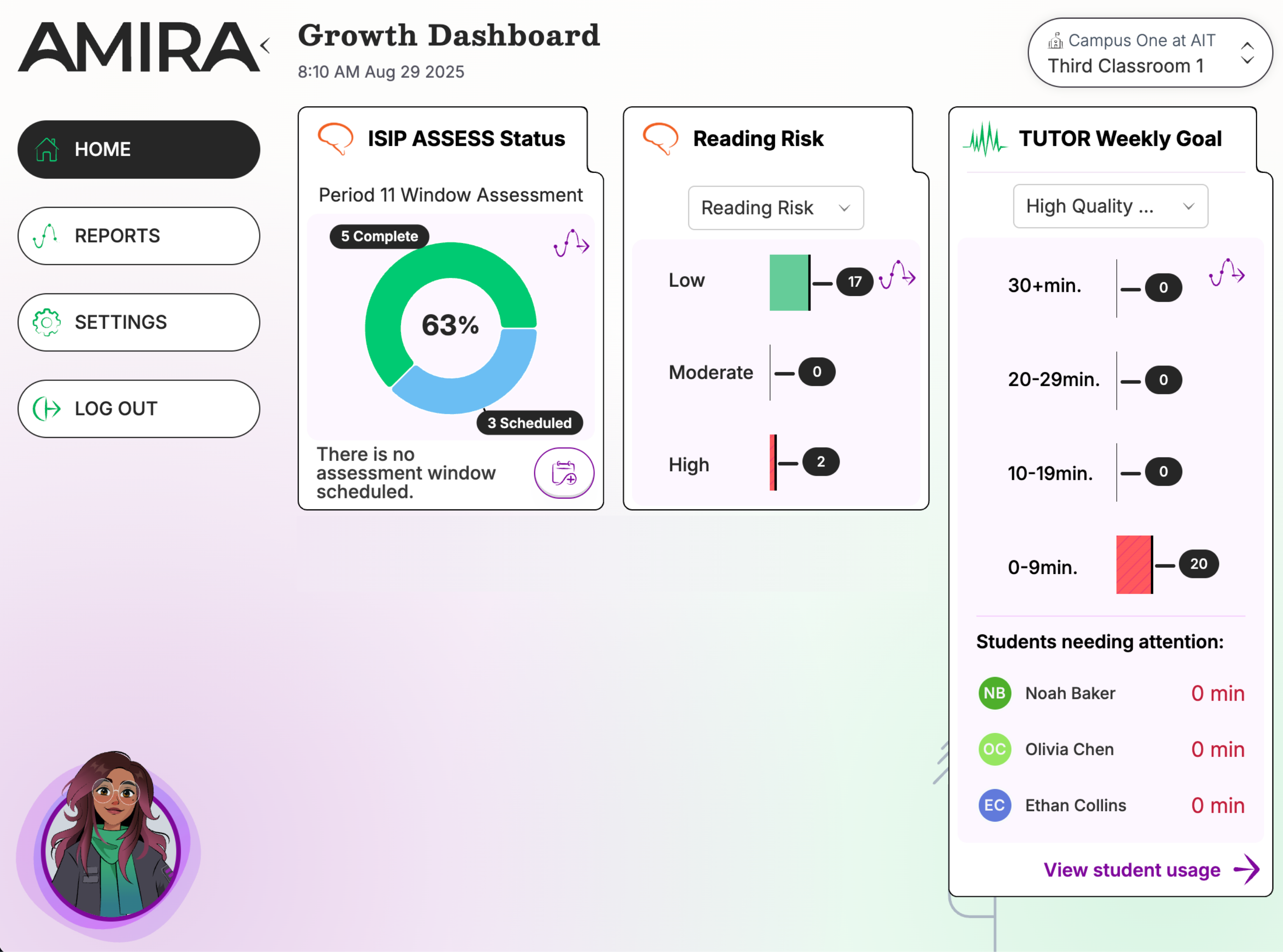Image resolution: width=1283 pixels, height=952 pixels.
Task: Open the REPORTS menu item
Action: 139,236
